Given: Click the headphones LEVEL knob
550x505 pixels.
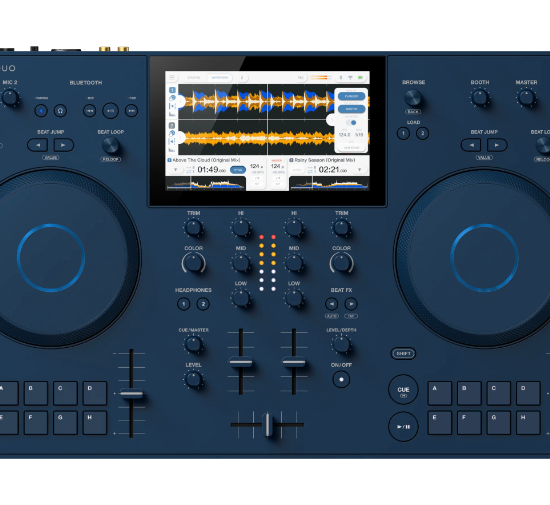Looking at the screenshot, I should (194, 379).
